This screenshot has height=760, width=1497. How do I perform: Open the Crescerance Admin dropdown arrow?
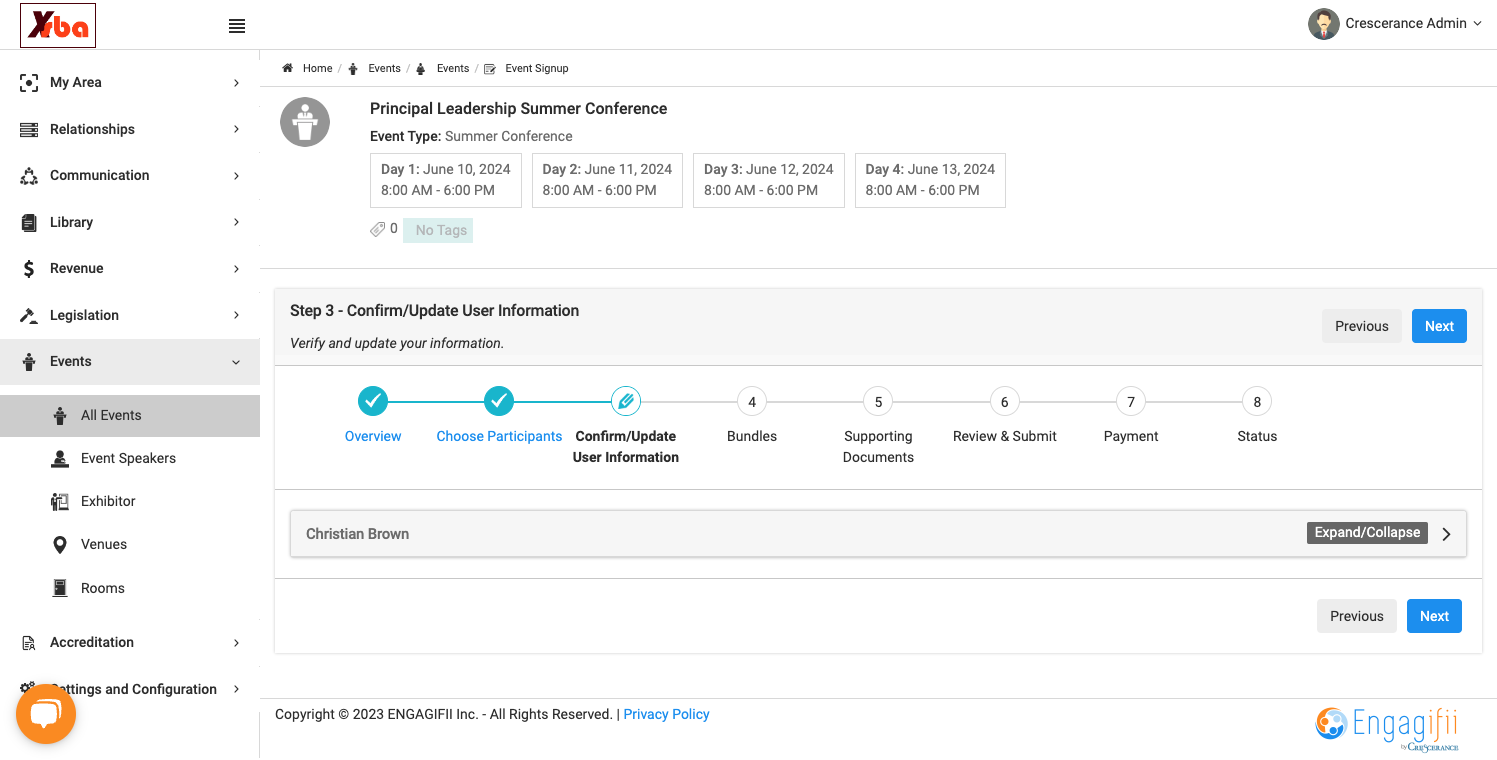(x=1478, y=24)
